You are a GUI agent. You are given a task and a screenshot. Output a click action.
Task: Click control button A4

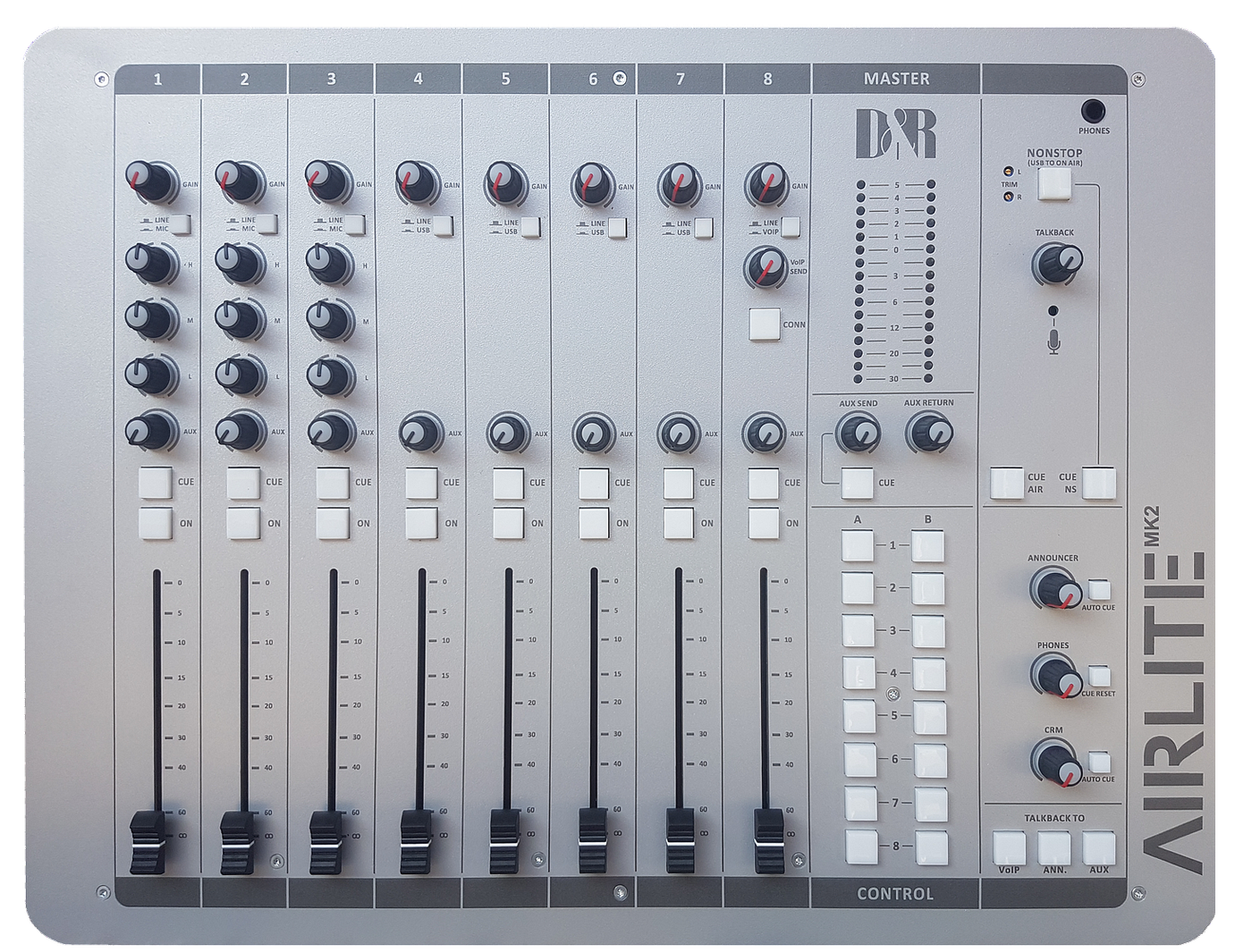coord(859,673)
